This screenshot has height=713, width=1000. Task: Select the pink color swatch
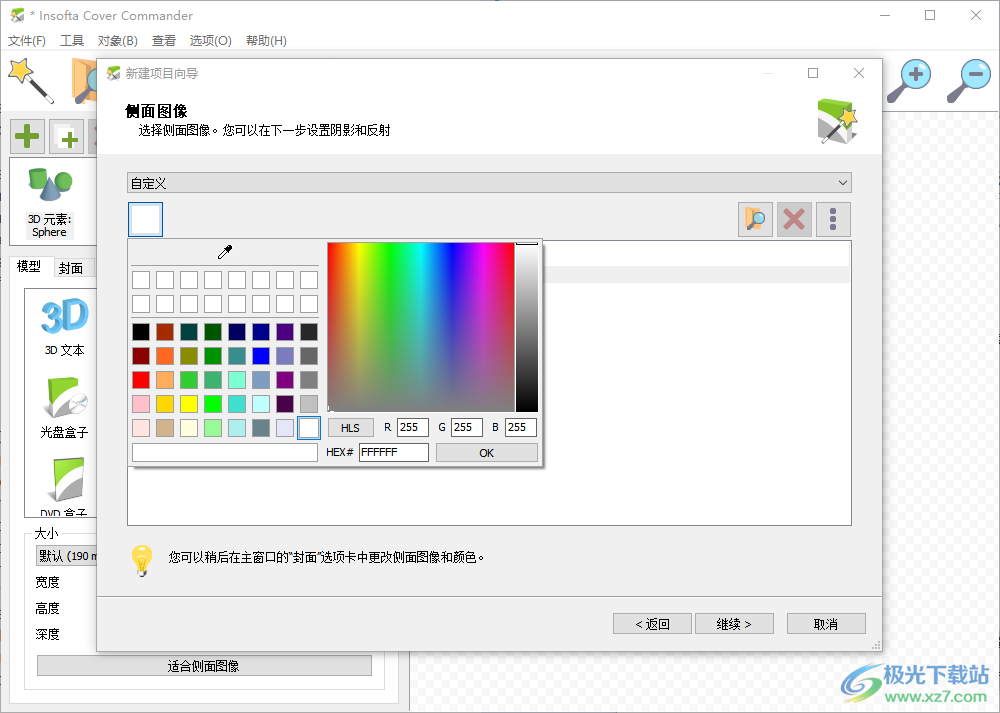[141, 404]
